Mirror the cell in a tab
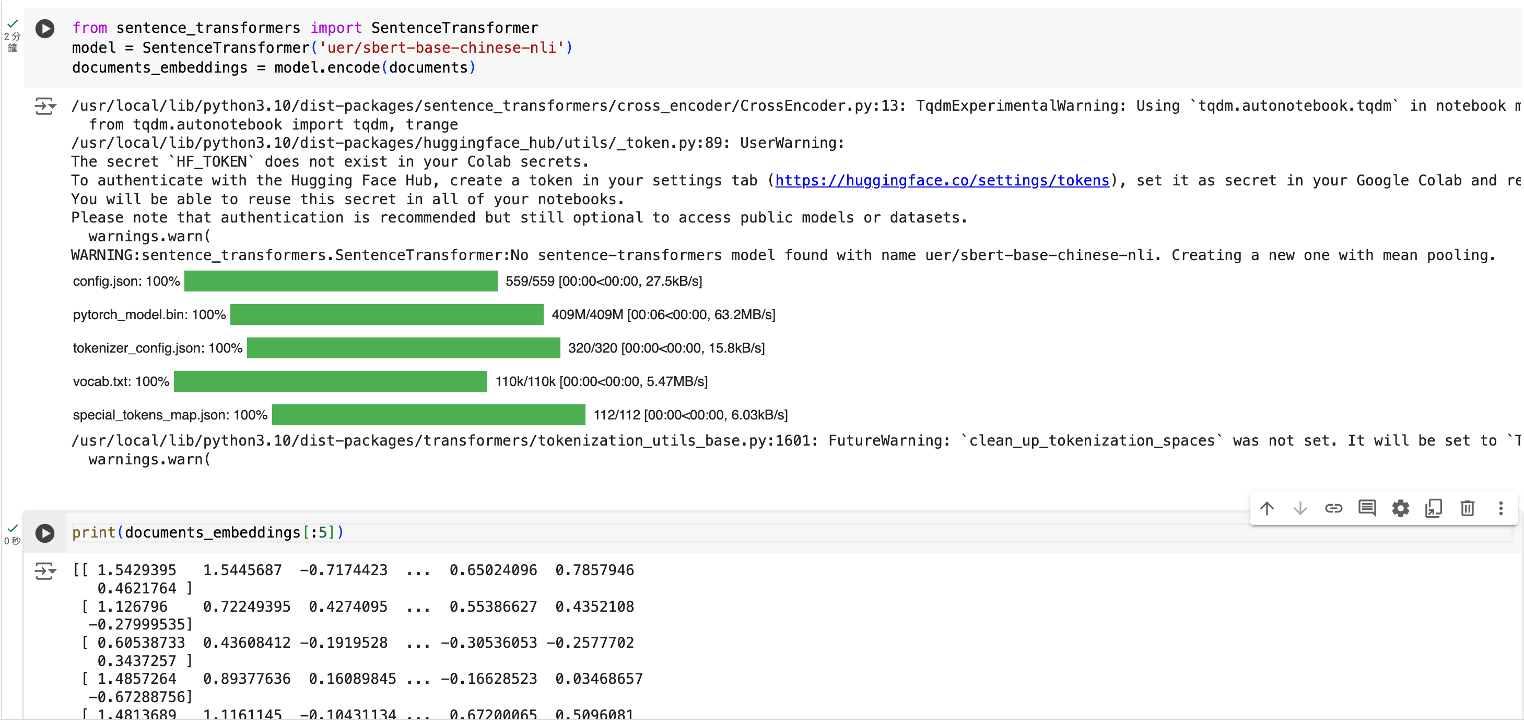1524x724 pixels. tap(1433, 508)
